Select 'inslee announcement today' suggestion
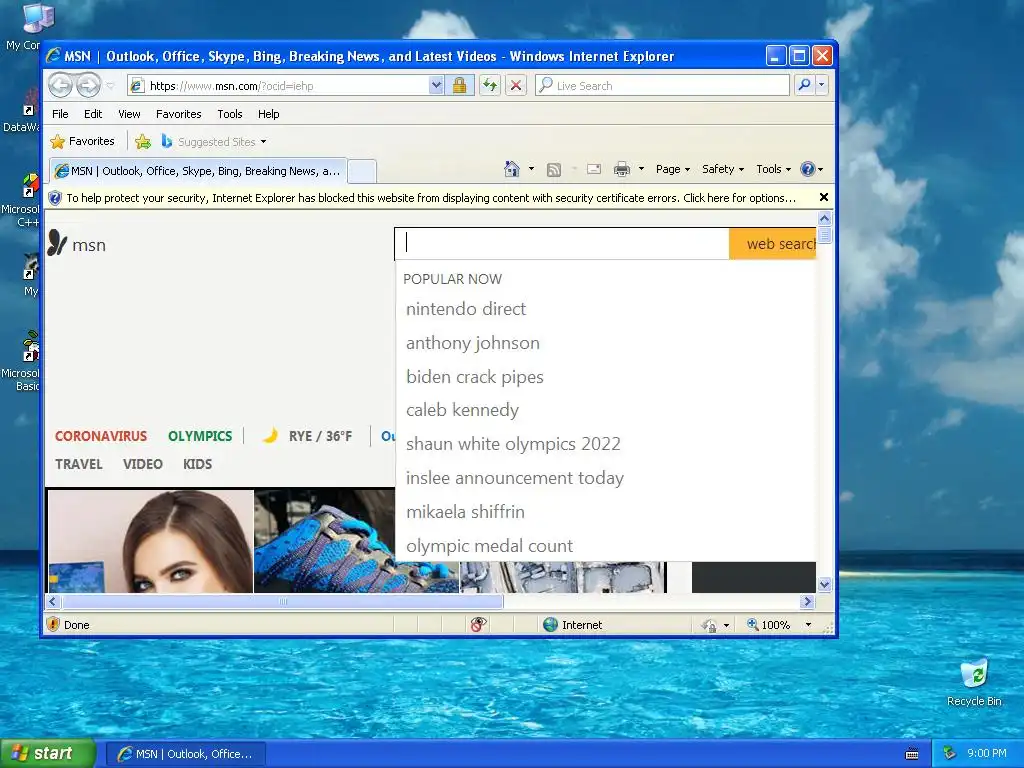Screen dimensions: 1024x768 515,478
